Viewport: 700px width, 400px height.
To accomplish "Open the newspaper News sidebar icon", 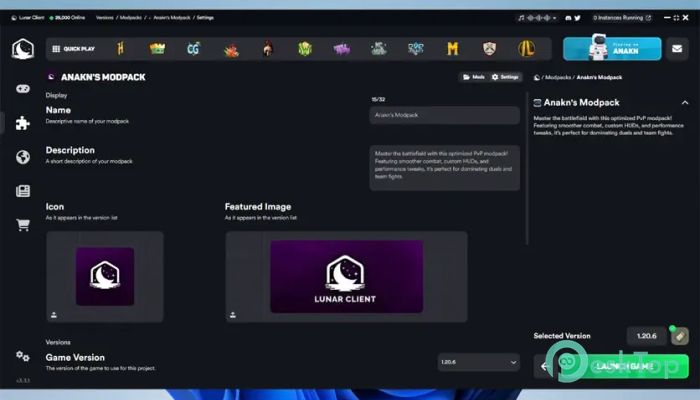I will point(23,191).
